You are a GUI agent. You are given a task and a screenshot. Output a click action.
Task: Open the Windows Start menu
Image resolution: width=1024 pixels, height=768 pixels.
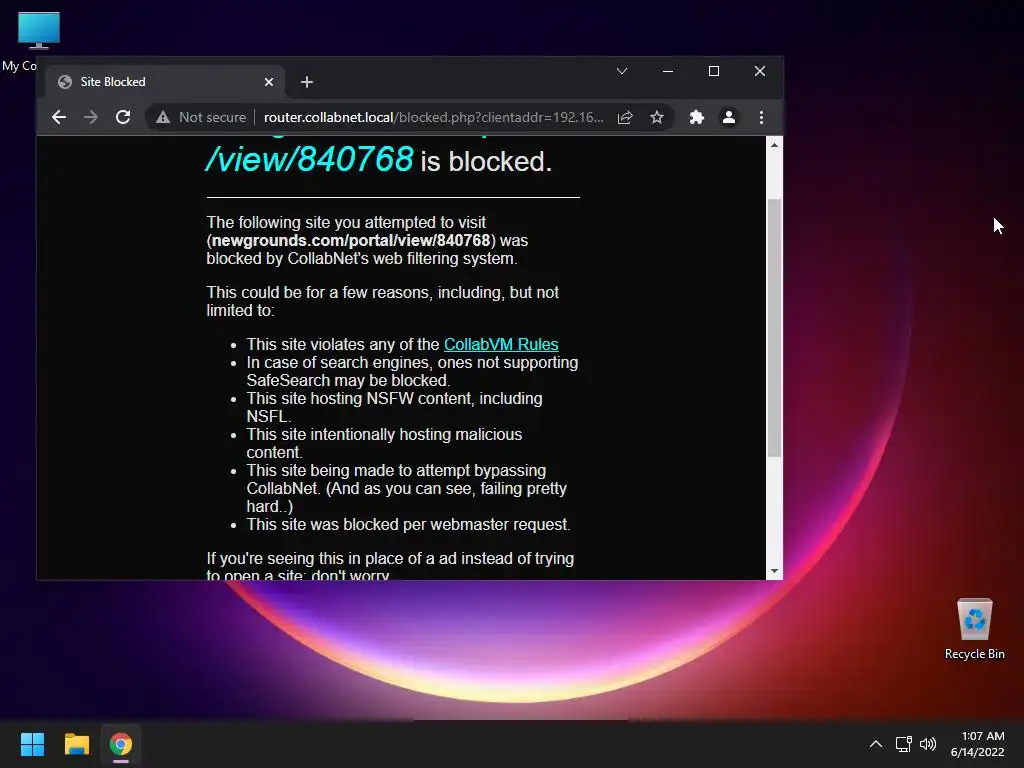click(32, 744)
